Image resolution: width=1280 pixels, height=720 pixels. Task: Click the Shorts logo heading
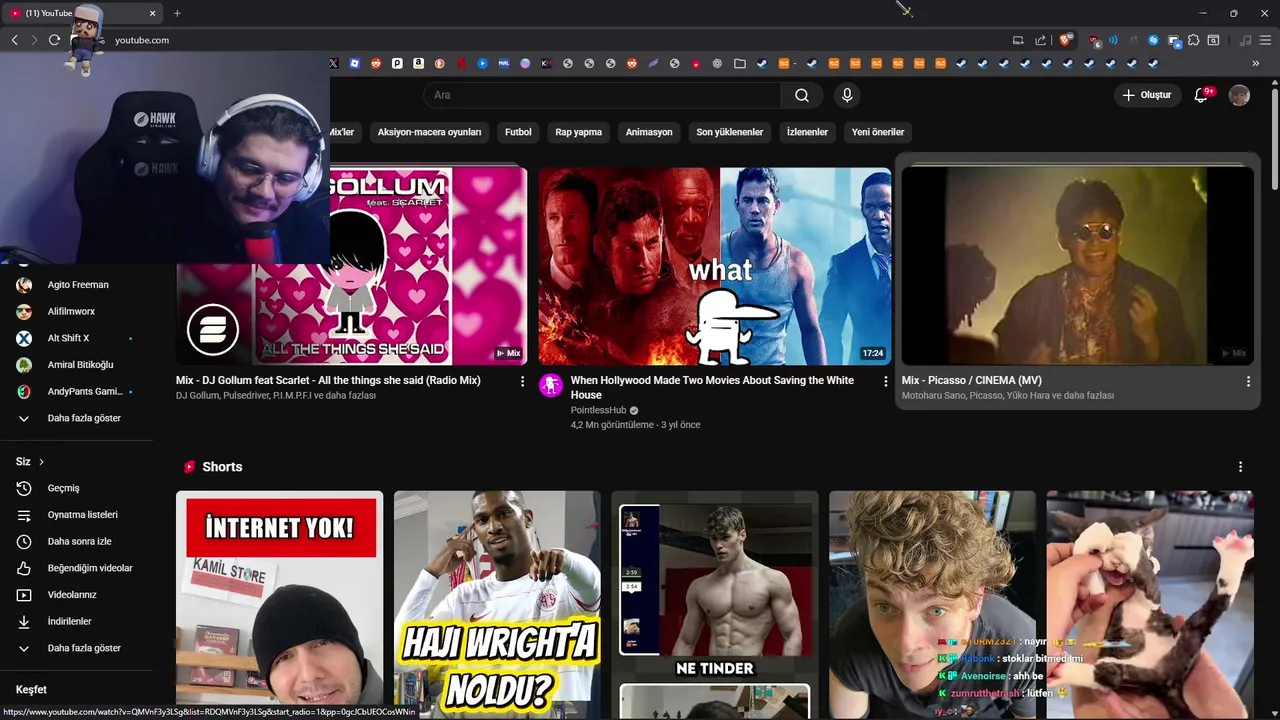point(213,467)
